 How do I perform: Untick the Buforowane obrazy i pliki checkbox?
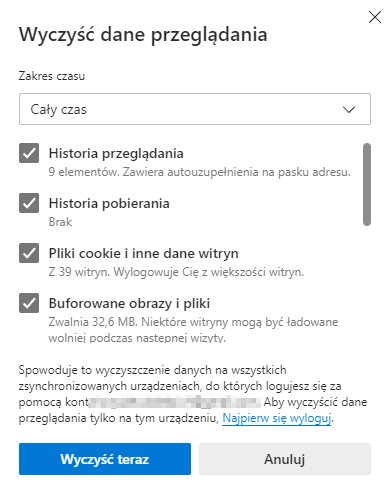pos(29,303)
